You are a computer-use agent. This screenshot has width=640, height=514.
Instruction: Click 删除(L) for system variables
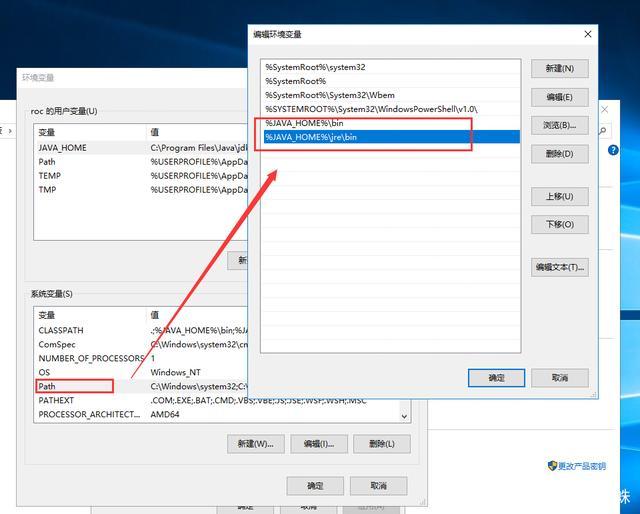pyautogui.click(x=382, y=444)
